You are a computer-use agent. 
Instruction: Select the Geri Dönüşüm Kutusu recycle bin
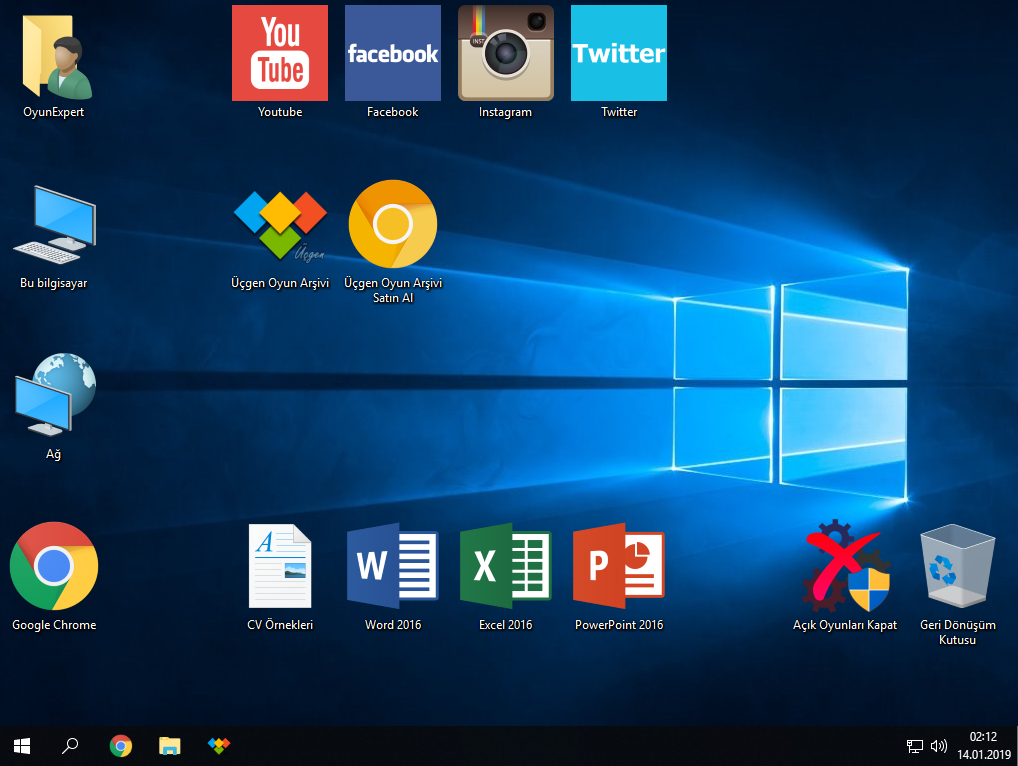[958, 566]
